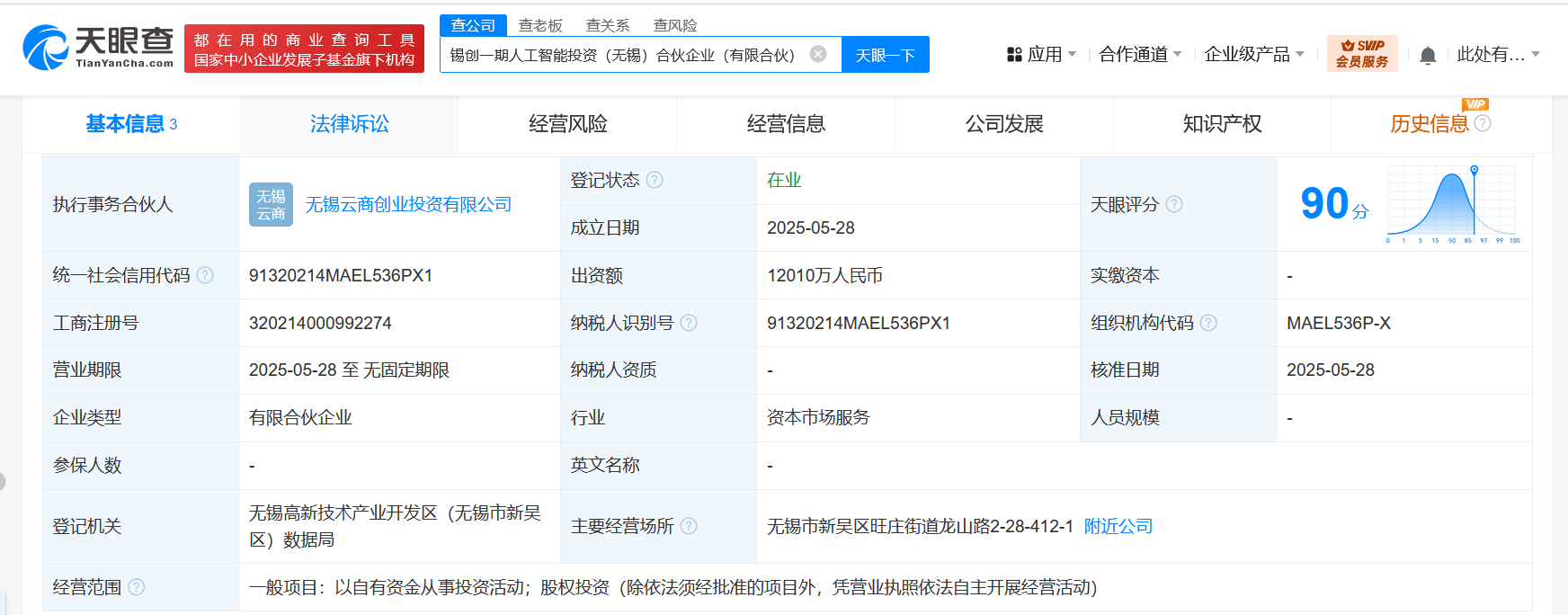Click the 无锡云商 company logo thumbnail

click(271, 204)
